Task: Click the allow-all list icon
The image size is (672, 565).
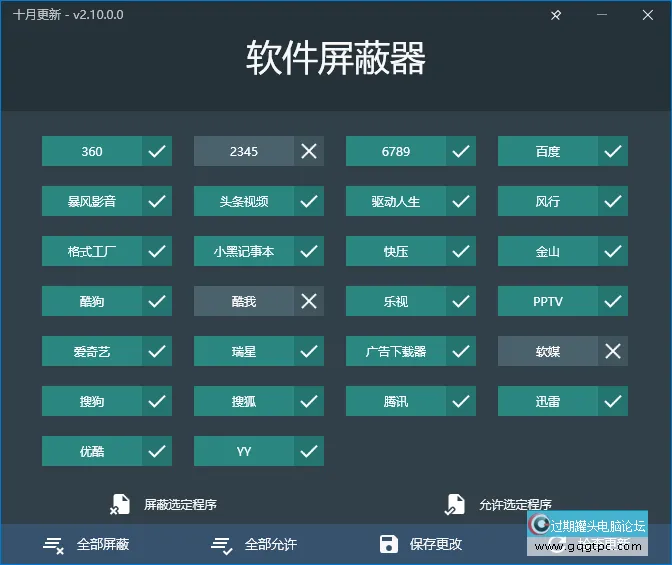Action: click(x=222, y=545)
